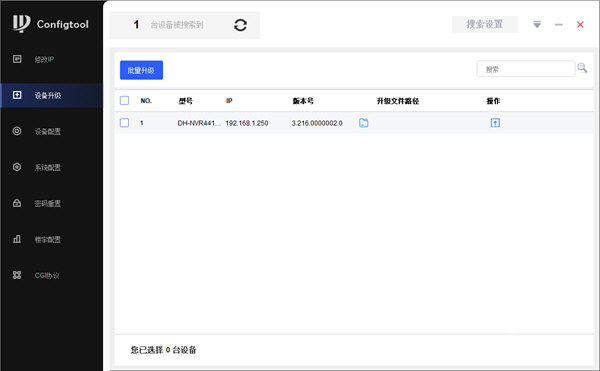Image resolution: width=600 pixels, height=371 pixels.
Task: Check the box for device 192.168.1.250
Action: tap(124, 123)
